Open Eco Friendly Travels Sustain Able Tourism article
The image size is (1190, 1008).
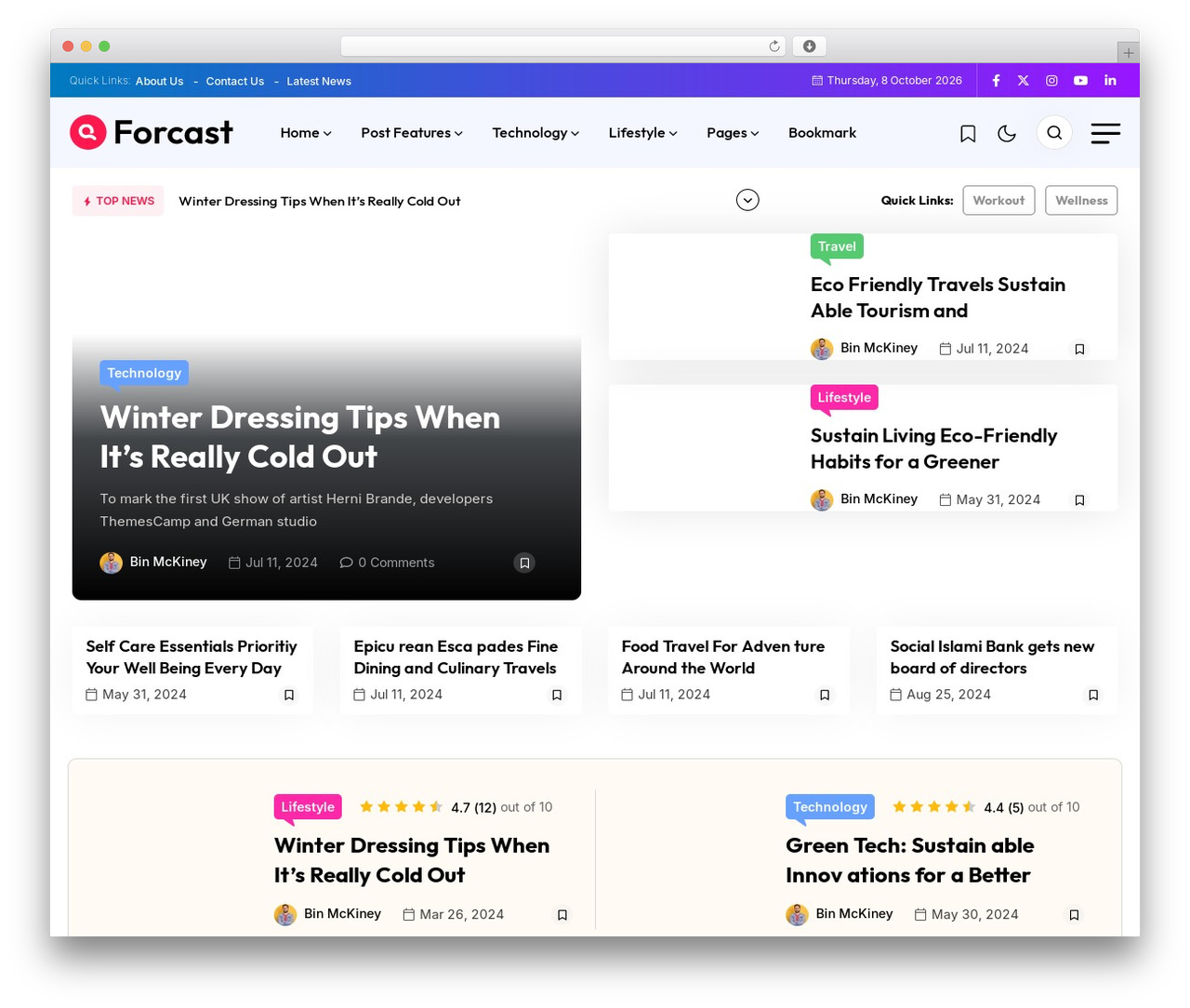938,298
